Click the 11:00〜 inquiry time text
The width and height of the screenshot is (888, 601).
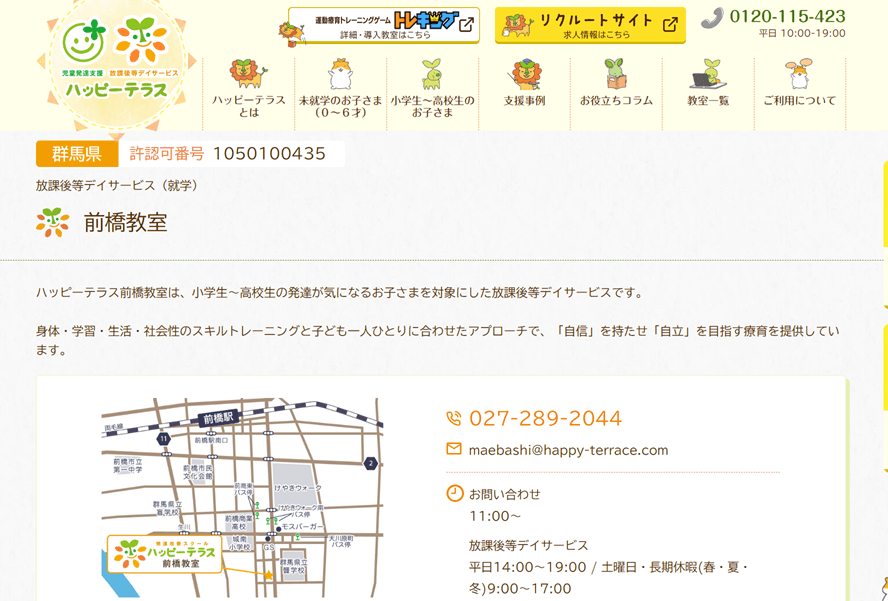click(x=494, y=516)
